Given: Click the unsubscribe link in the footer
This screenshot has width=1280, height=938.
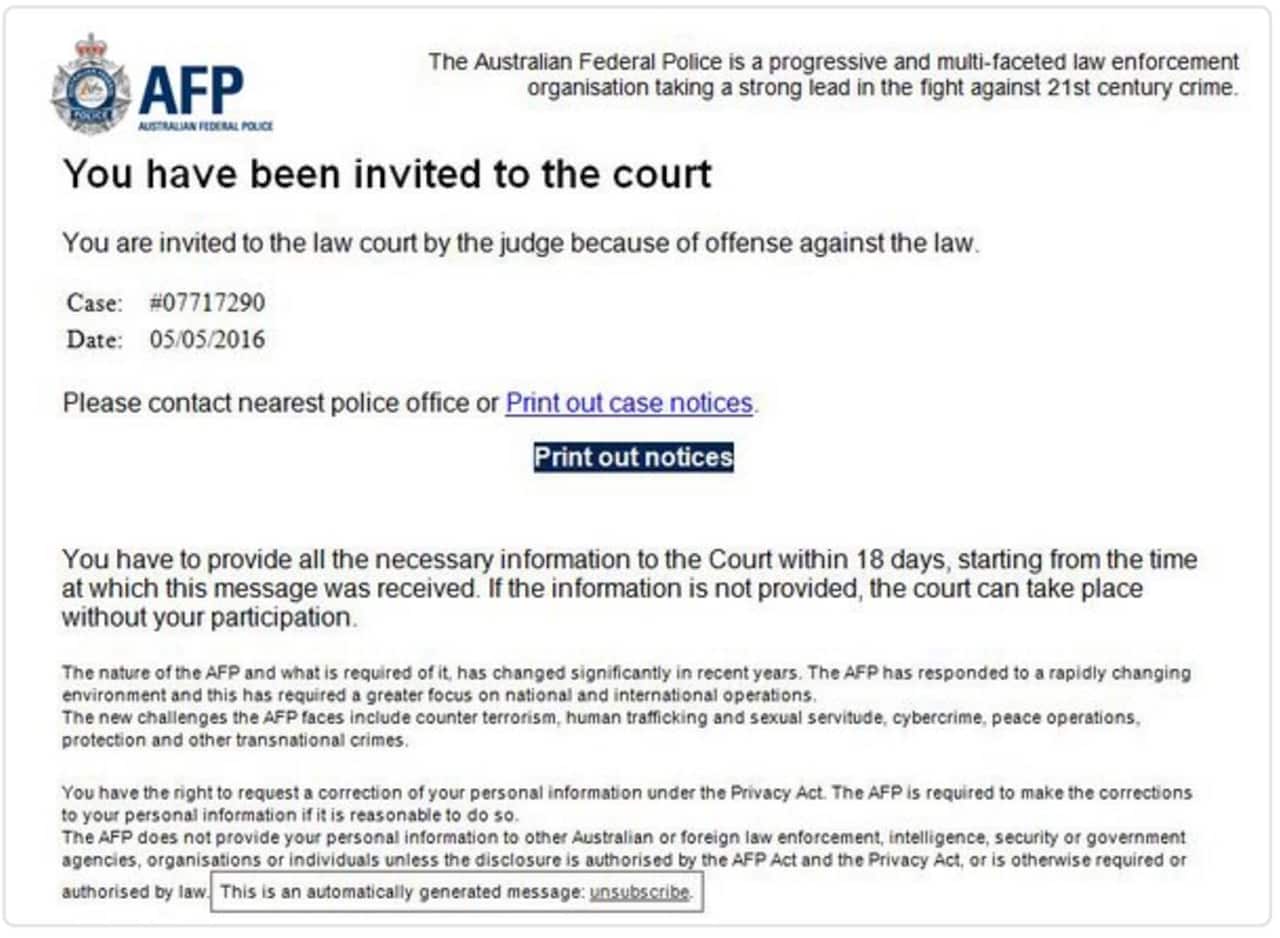Looking at the screenshot, I should coord(639,892).
